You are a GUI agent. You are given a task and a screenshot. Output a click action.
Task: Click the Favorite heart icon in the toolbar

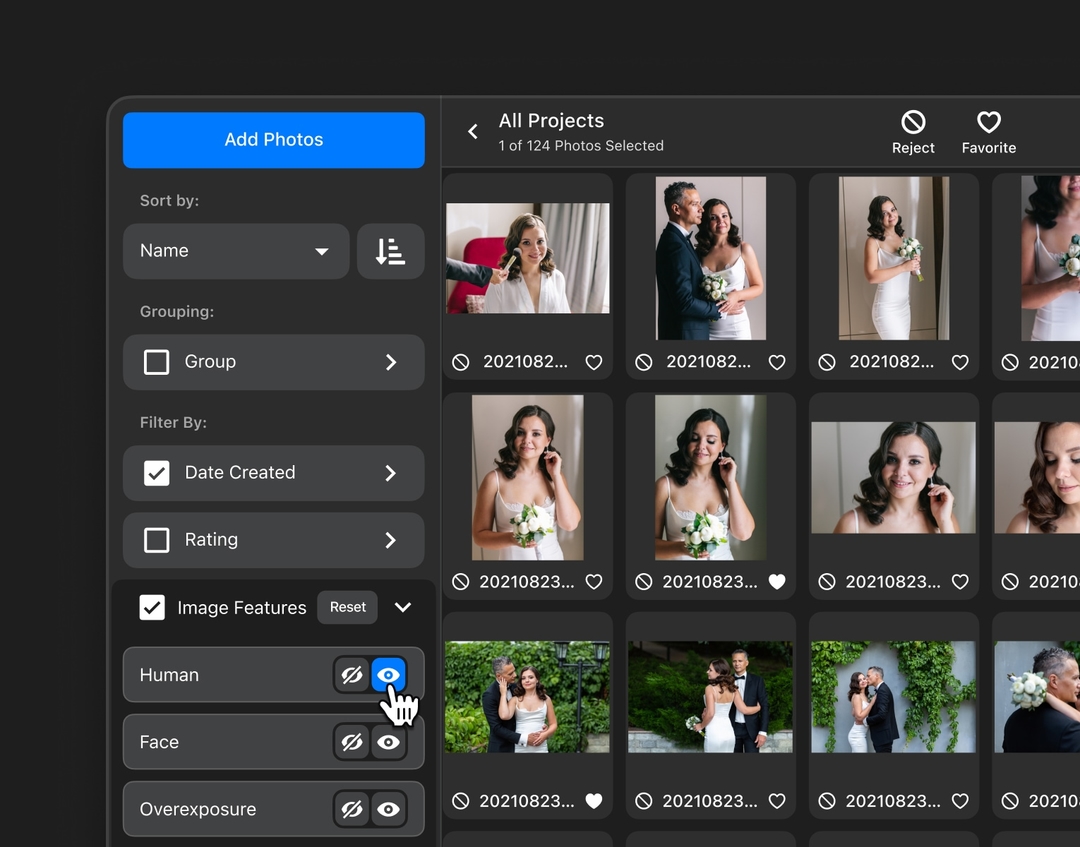coord(988,123)
